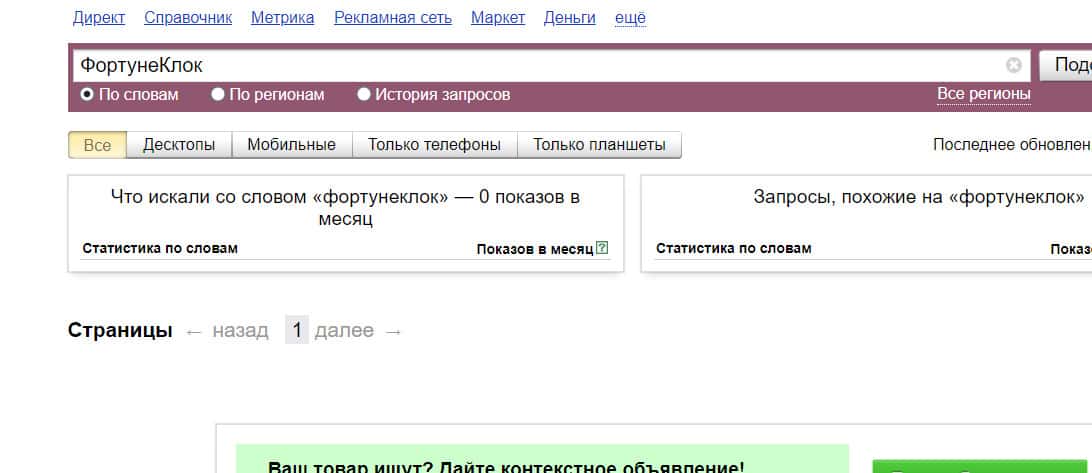The image size is (1092, 473).
Task: Click the 'назад' previous page link
Action: click(240, 330)
